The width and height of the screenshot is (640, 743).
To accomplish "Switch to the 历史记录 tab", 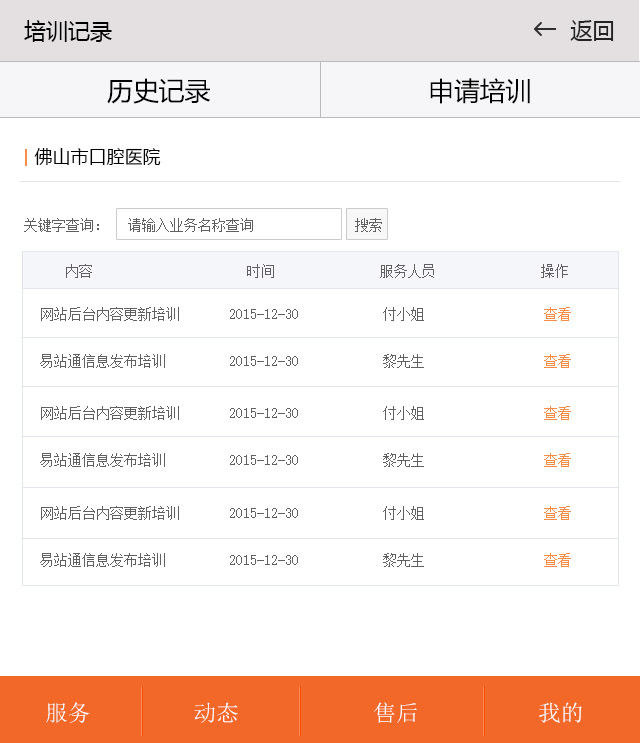I will click(x=159, y=91).
